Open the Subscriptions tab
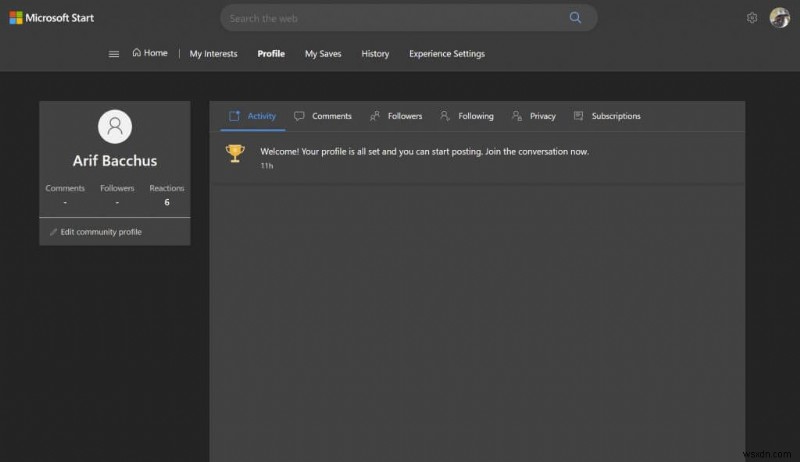 (x=607, y=116)
